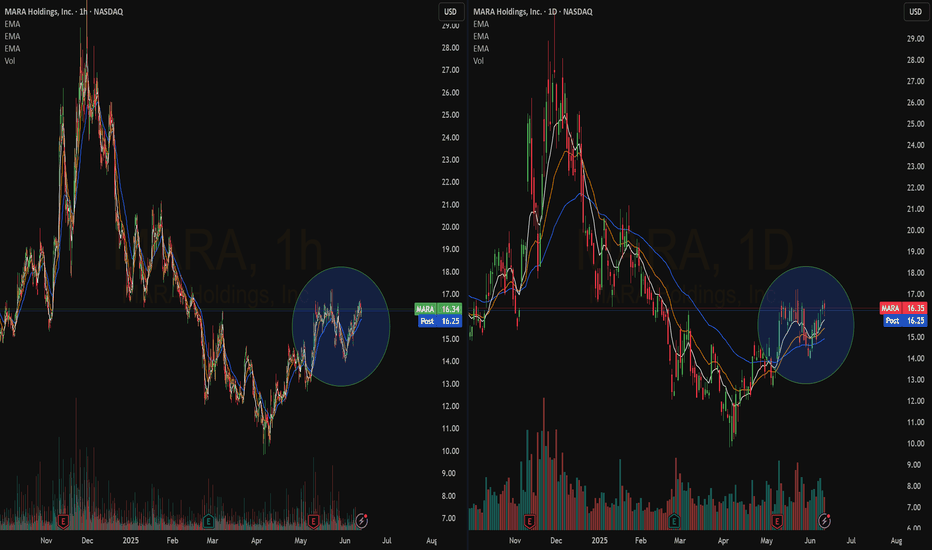Click the second EMA indicator in 1D legend

[481, 36]
